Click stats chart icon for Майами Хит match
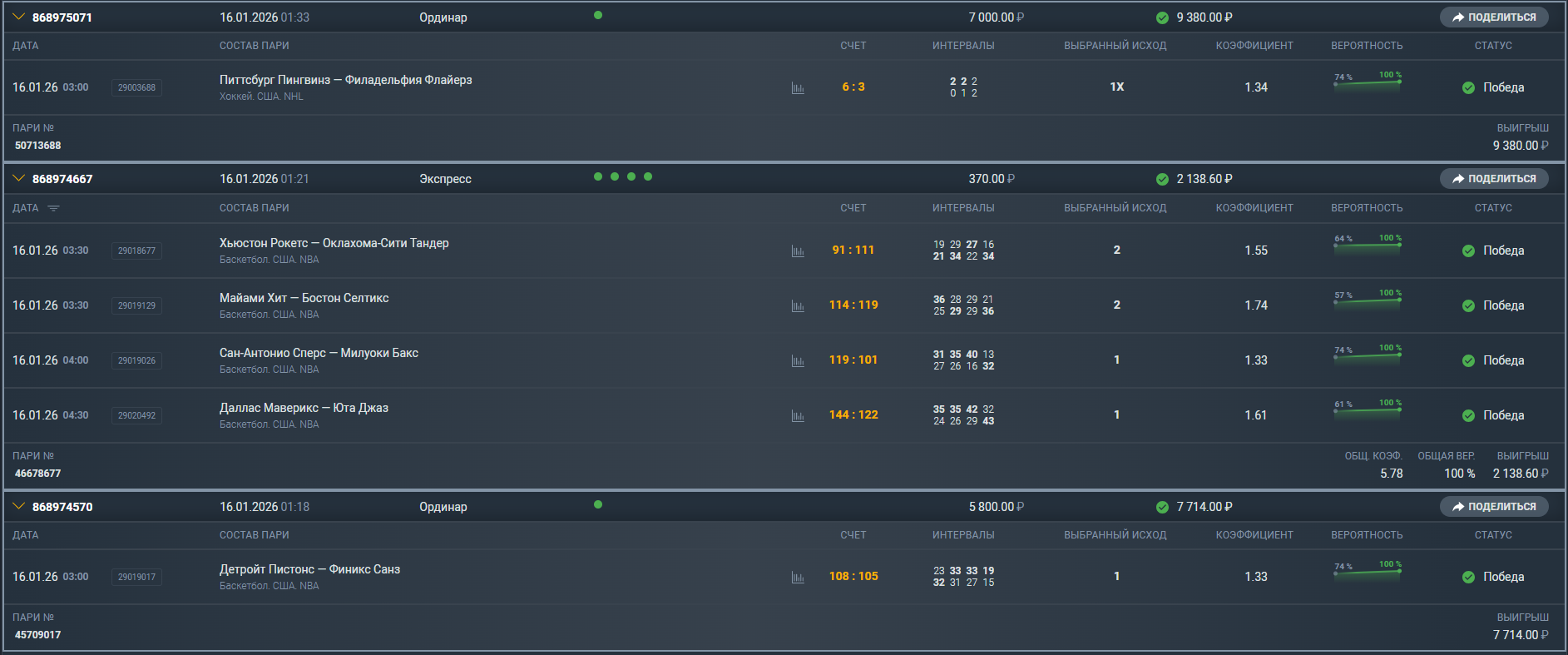This screenshot has width=1568, height=655. coord(798,306)
